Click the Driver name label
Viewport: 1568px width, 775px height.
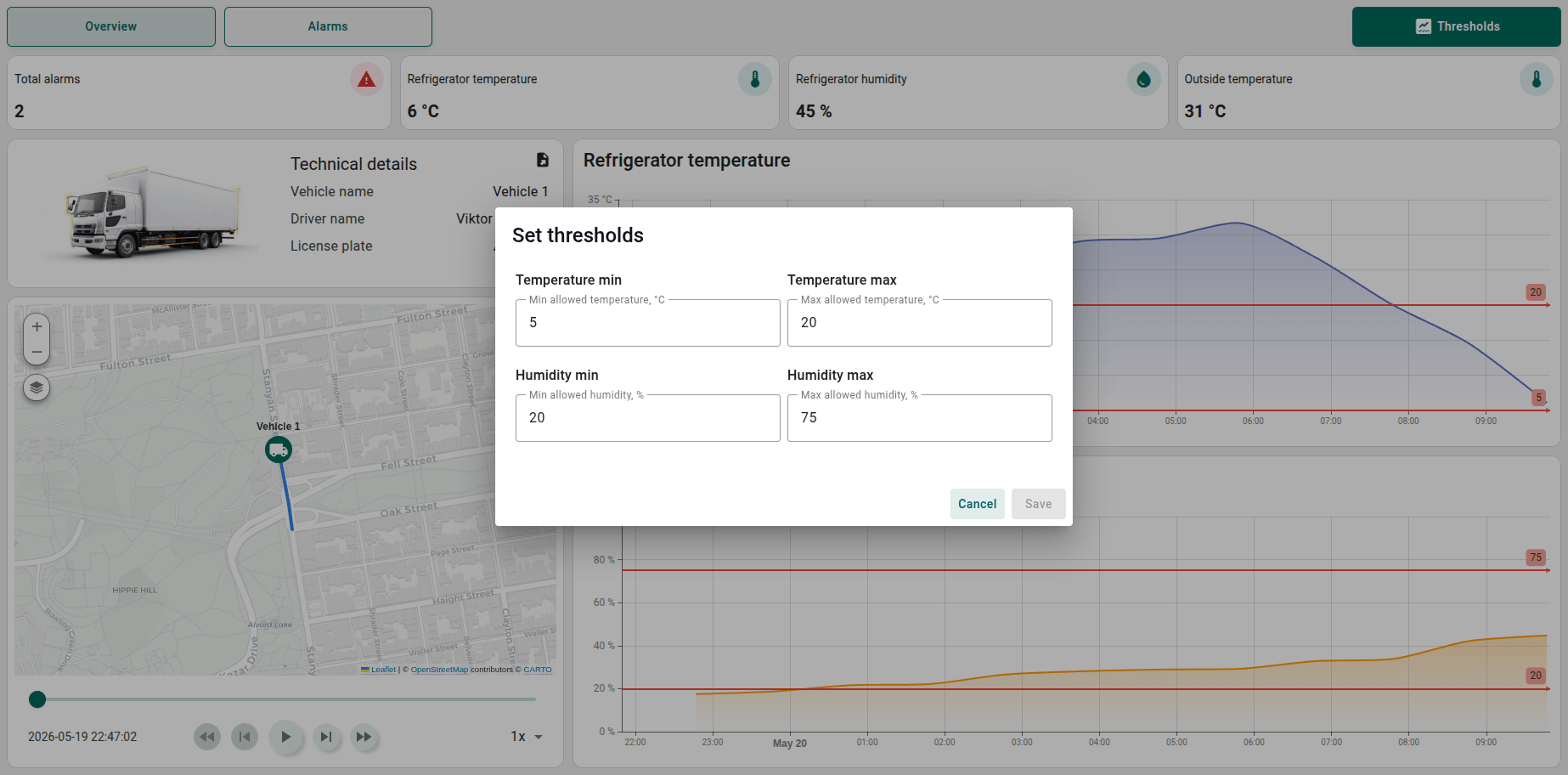point(327,219)
